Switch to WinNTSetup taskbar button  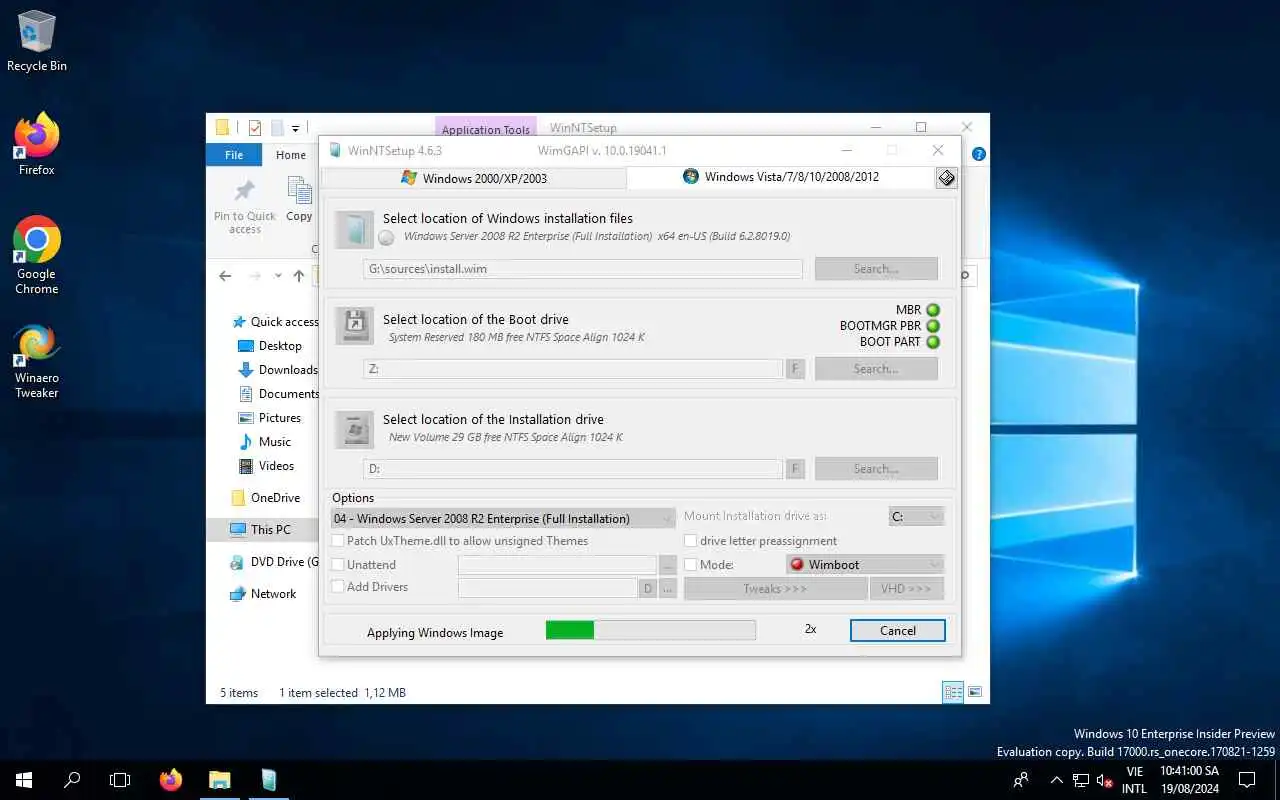(x=268, y=780)
